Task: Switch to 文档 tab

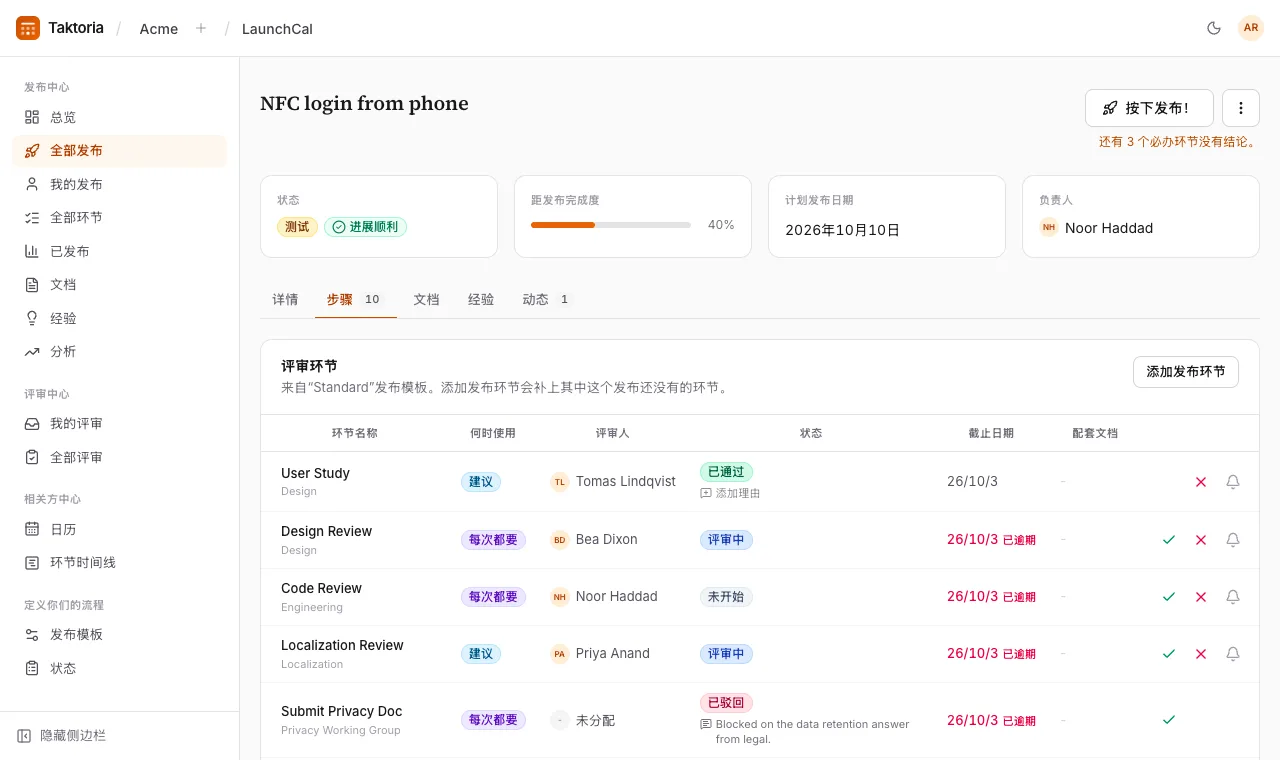Action: click(427, 299)
